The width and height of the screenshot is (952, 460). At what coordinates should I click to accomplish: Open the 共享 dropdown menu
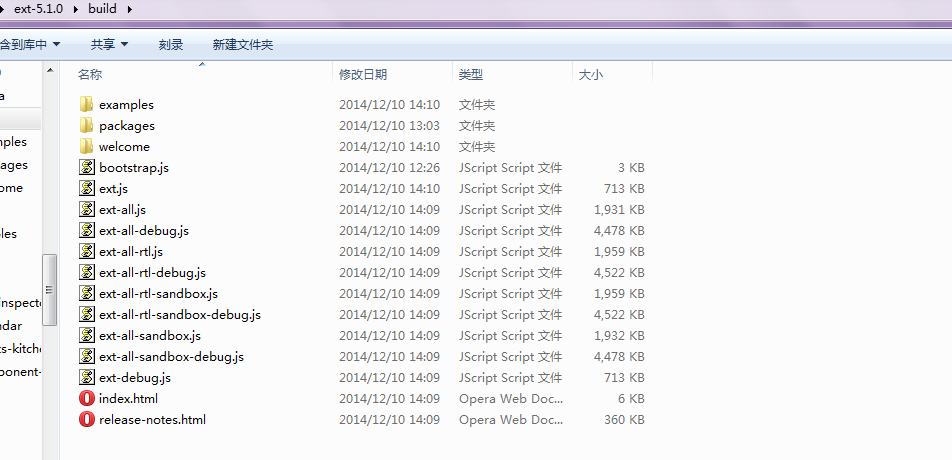(109, 44)
